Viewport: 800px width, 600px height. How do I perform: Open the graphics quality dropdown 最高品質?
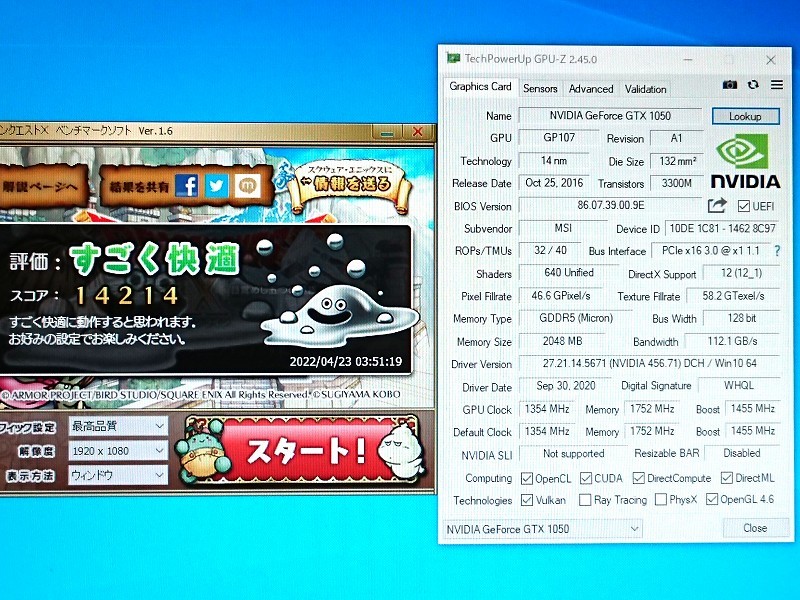[x=118, y=426]
